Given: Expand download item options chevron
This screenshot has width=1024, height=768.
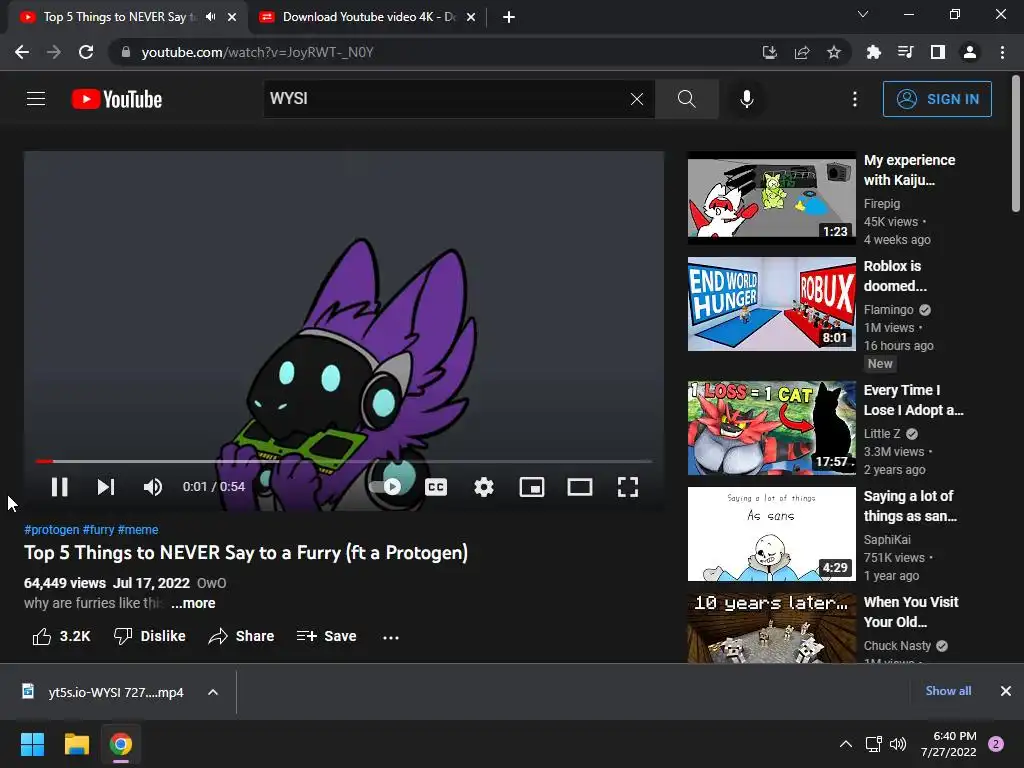Looking at the screenshot, I should pos(213,692).
